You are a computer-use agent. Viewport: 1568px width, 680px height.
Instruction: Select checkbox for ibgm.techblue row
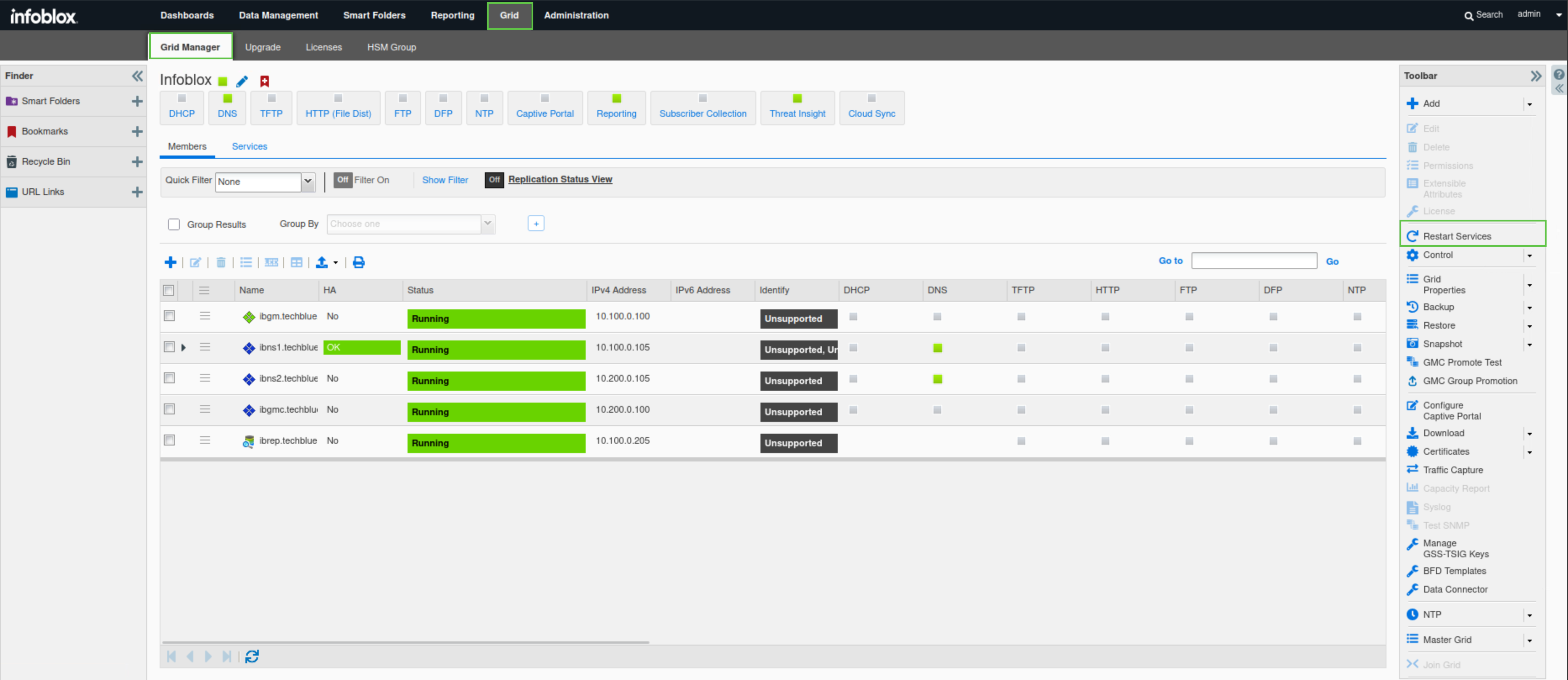click(x=169, y=316)
